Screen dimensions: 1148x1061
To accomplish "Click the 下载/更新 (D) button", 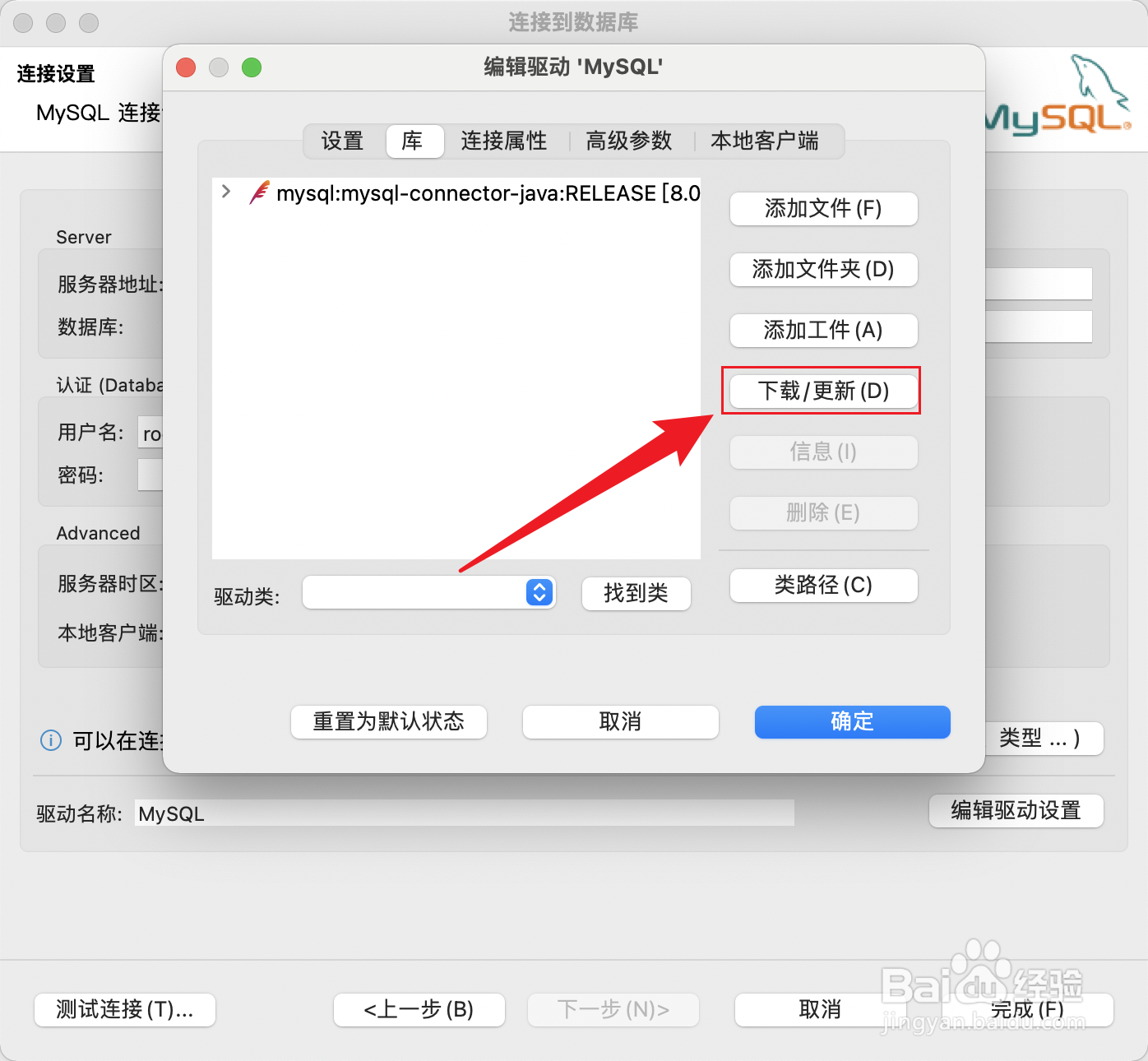I will (823, 392).
